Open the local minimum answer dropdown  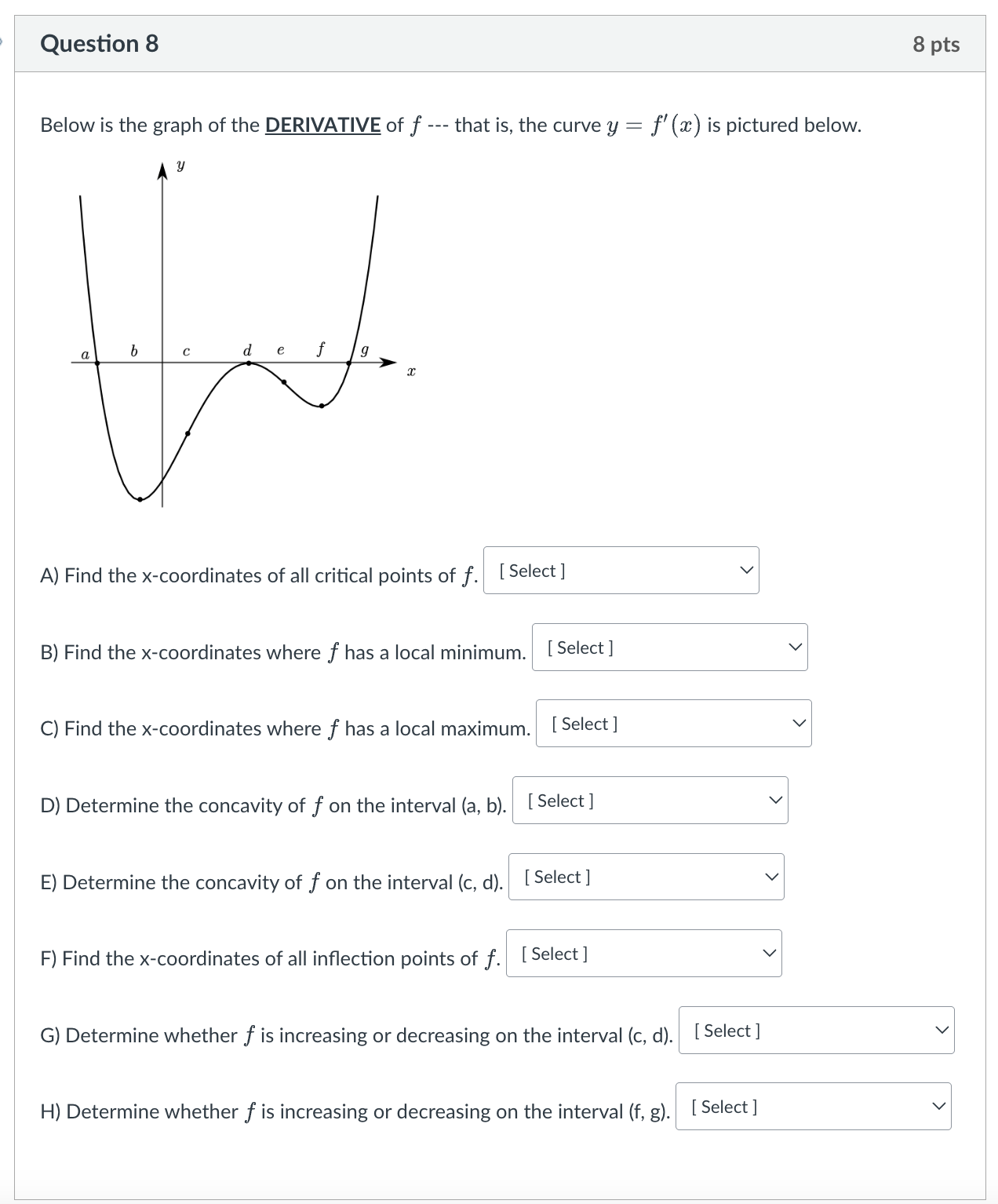(669, 647)
